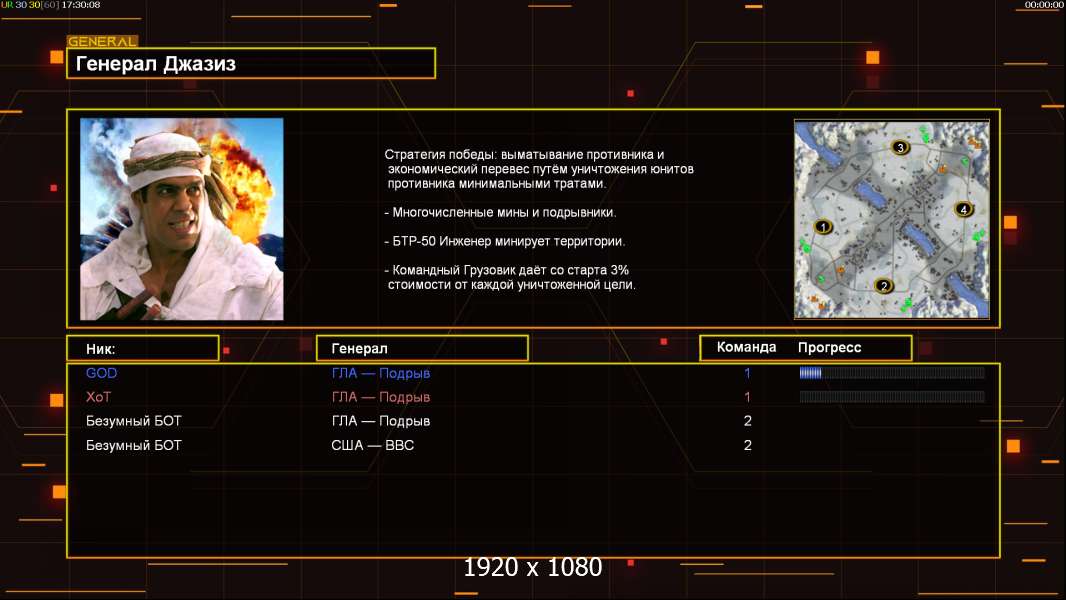Click the snowy map preview thumbnail
The image size is (1066, 600).
pos(891,219)
